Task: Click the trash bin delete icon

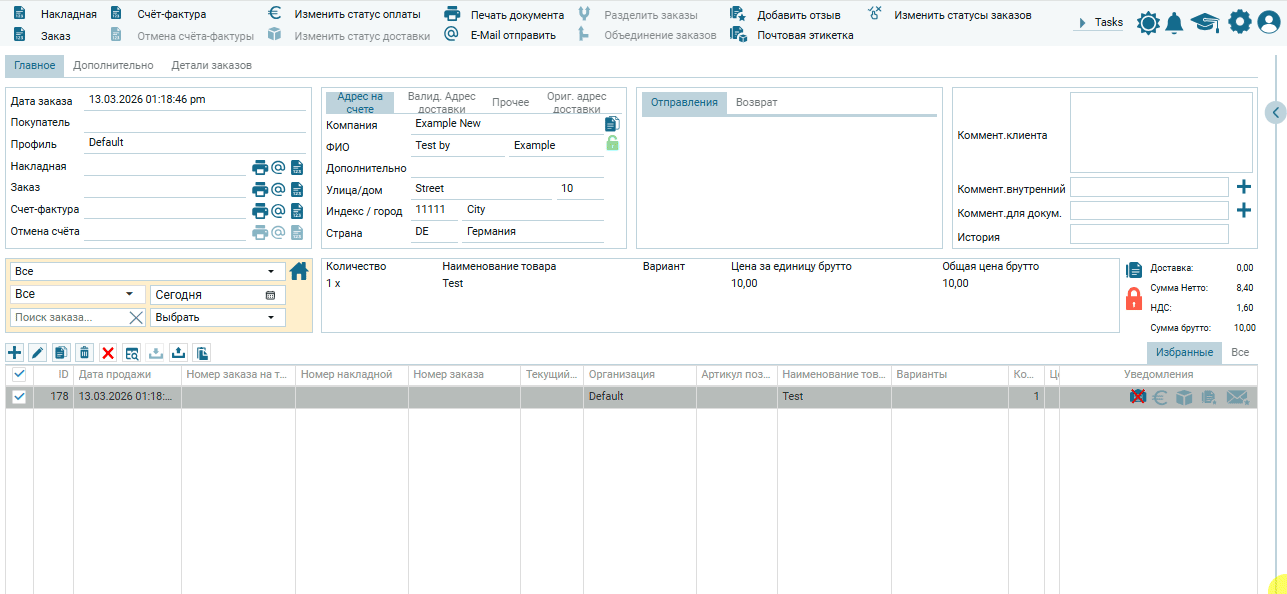Action: (x=84, y=352)
